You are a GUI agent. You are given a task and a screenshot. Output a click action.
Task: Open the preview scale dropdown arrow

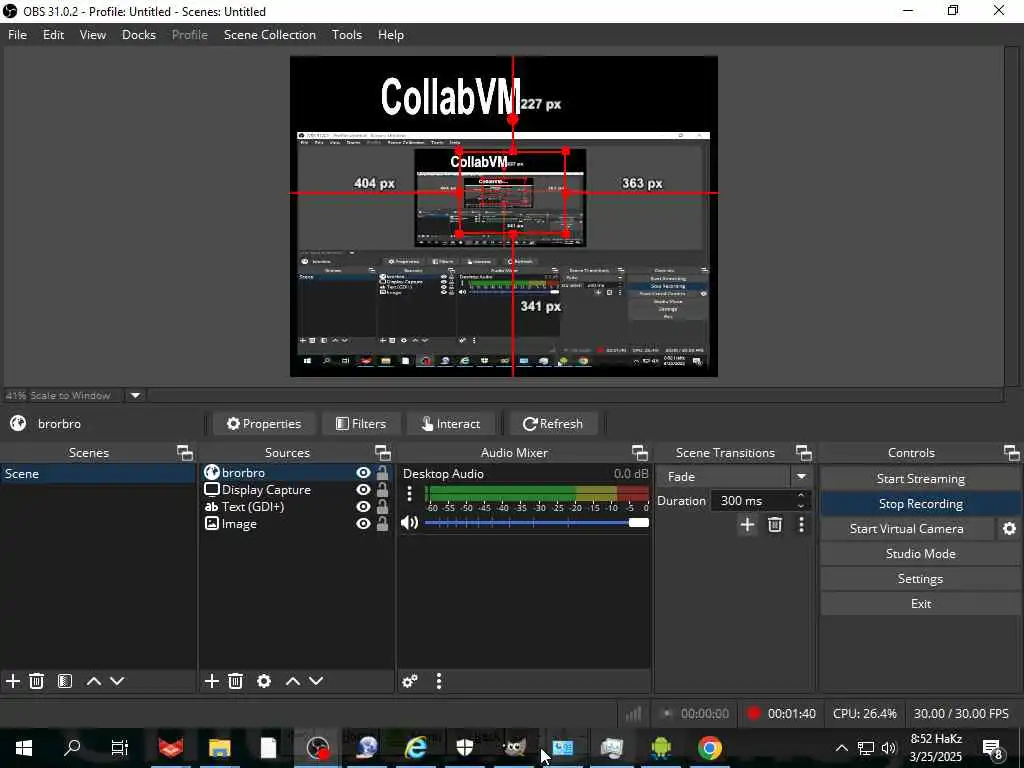click(135, 395)
